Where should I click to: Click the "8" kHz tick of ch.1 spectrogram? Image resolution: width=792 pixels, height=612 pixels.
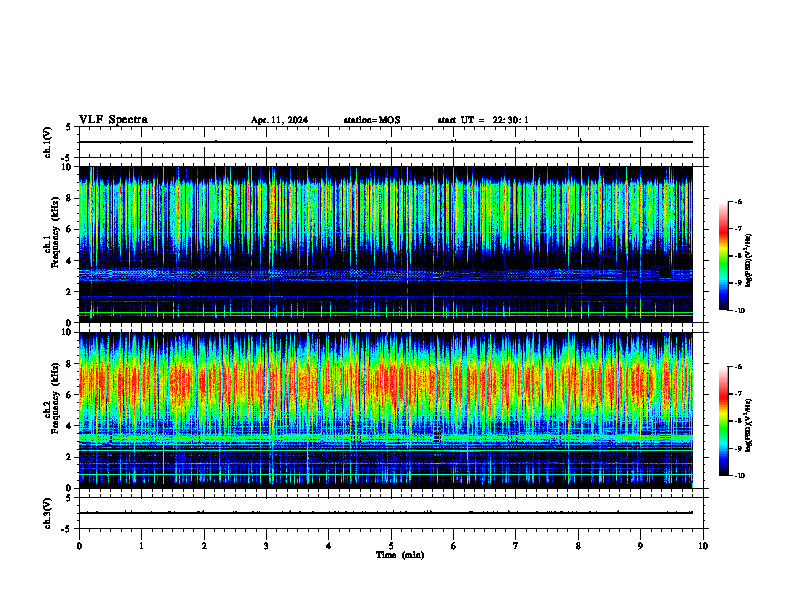70,198
